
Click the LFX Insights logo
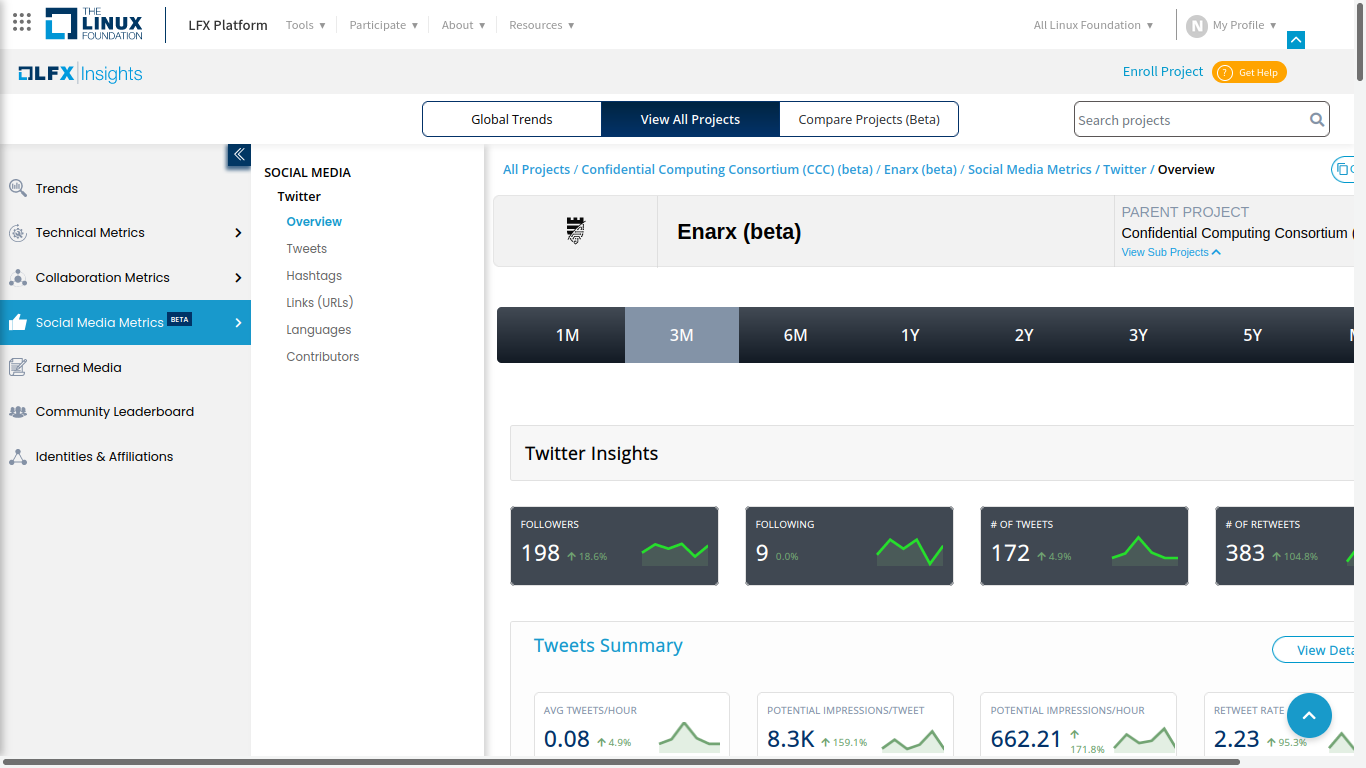click(80, 73)
